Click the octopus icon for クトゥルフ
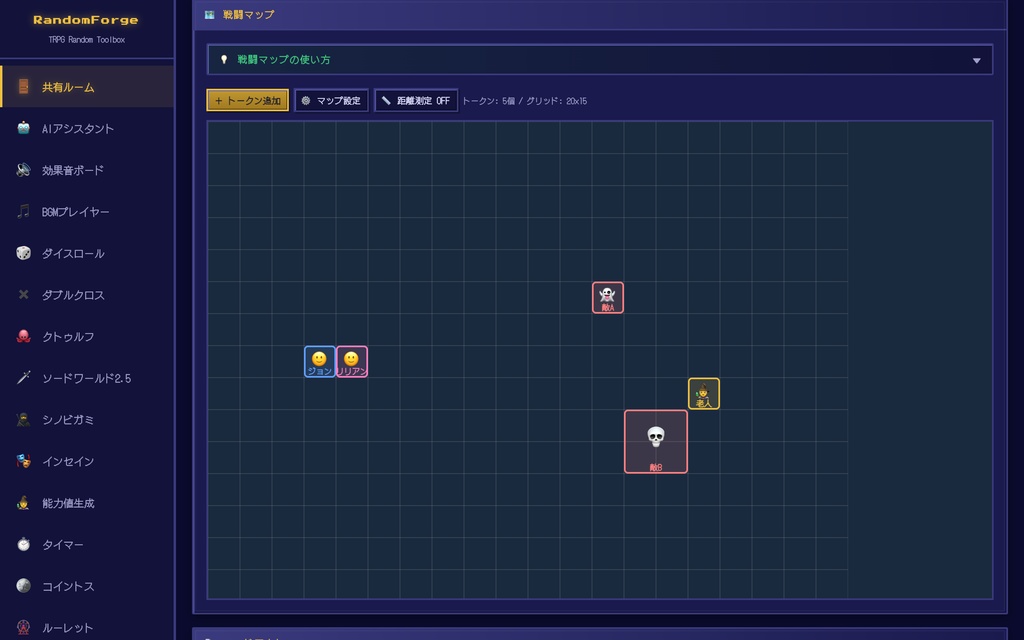The height and width of the screenshot is (640, 1024). (x=24, y=336)
